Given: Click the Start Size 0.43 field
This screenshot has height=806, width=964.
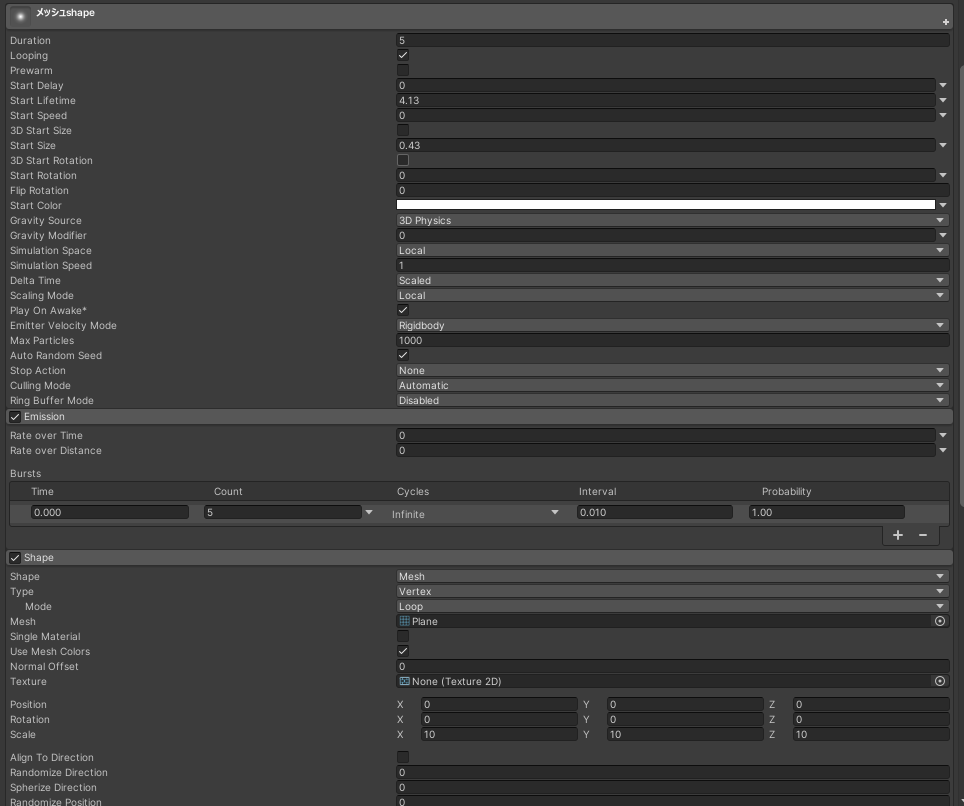Looking at the screenshot, I should tap(666, 145).
